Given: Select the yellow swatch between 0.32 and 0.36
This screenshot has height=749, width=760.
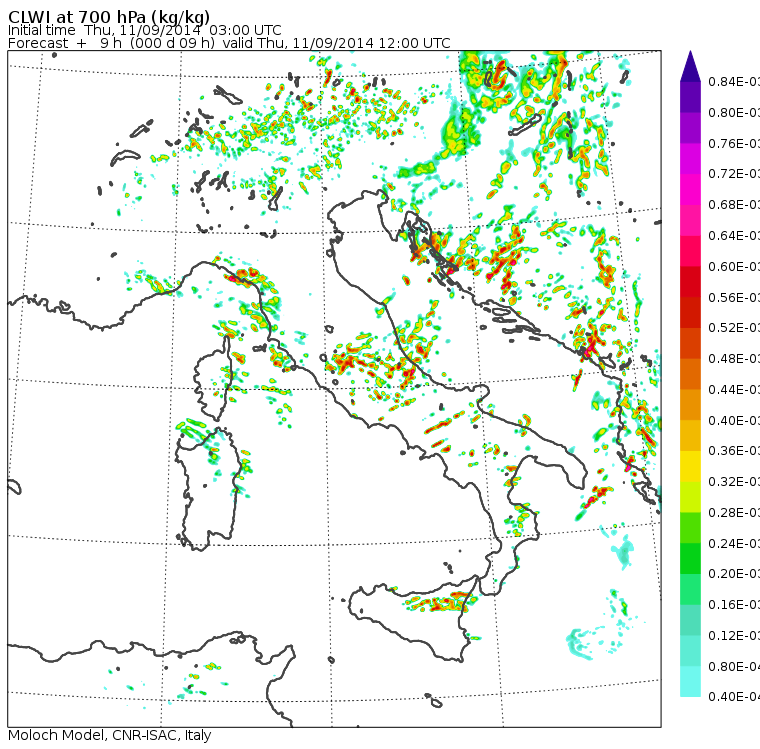Looking at the screenshot, I should click(x=690, y=466).
